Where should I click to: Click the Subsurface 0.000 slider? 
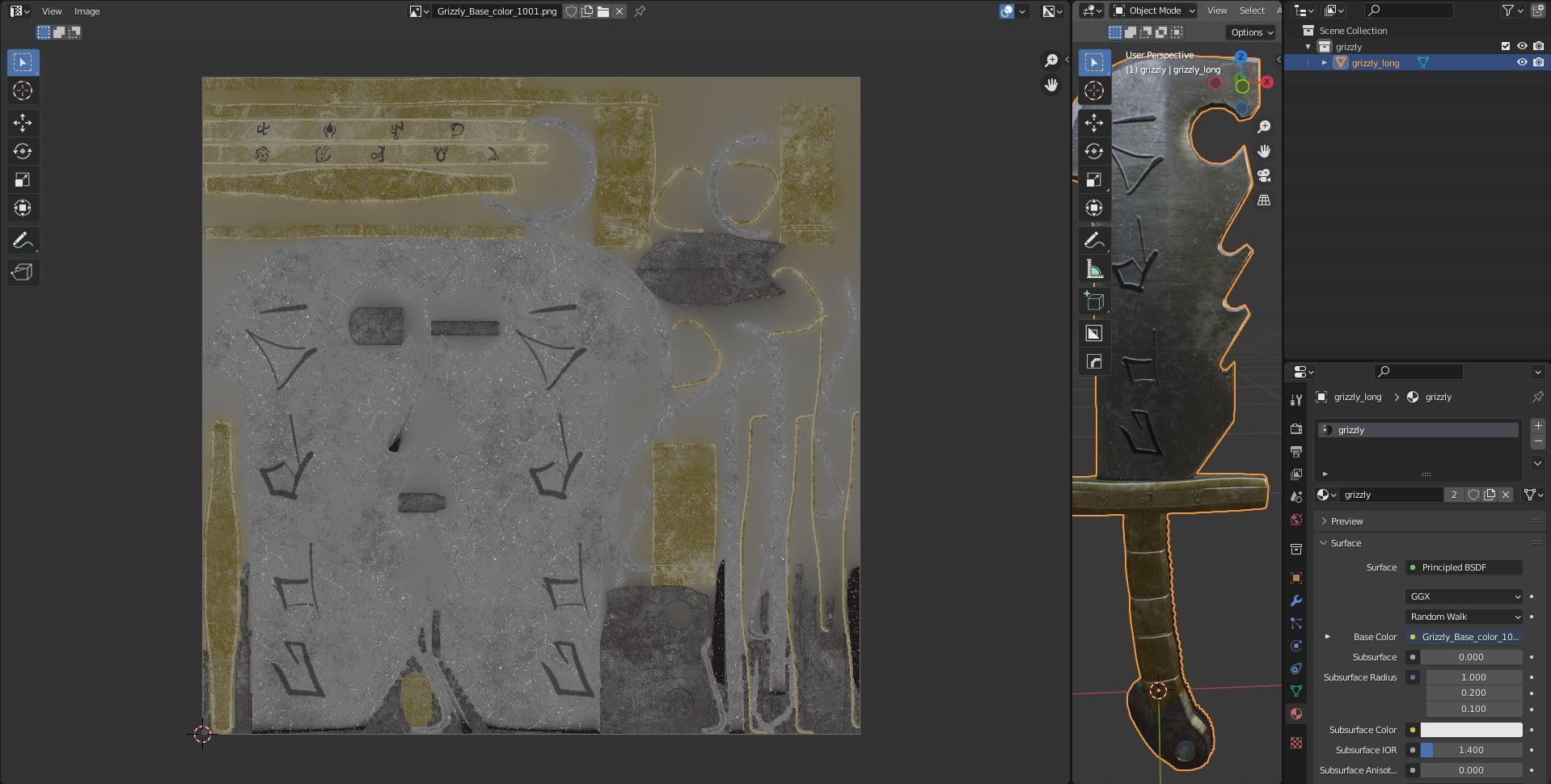click(x=1471, y=657)
